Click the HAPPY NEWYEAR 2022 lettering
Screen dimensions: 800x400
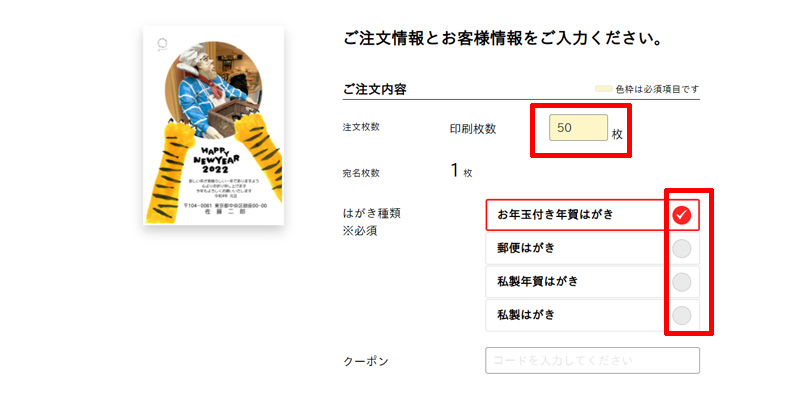click(216, 160)
